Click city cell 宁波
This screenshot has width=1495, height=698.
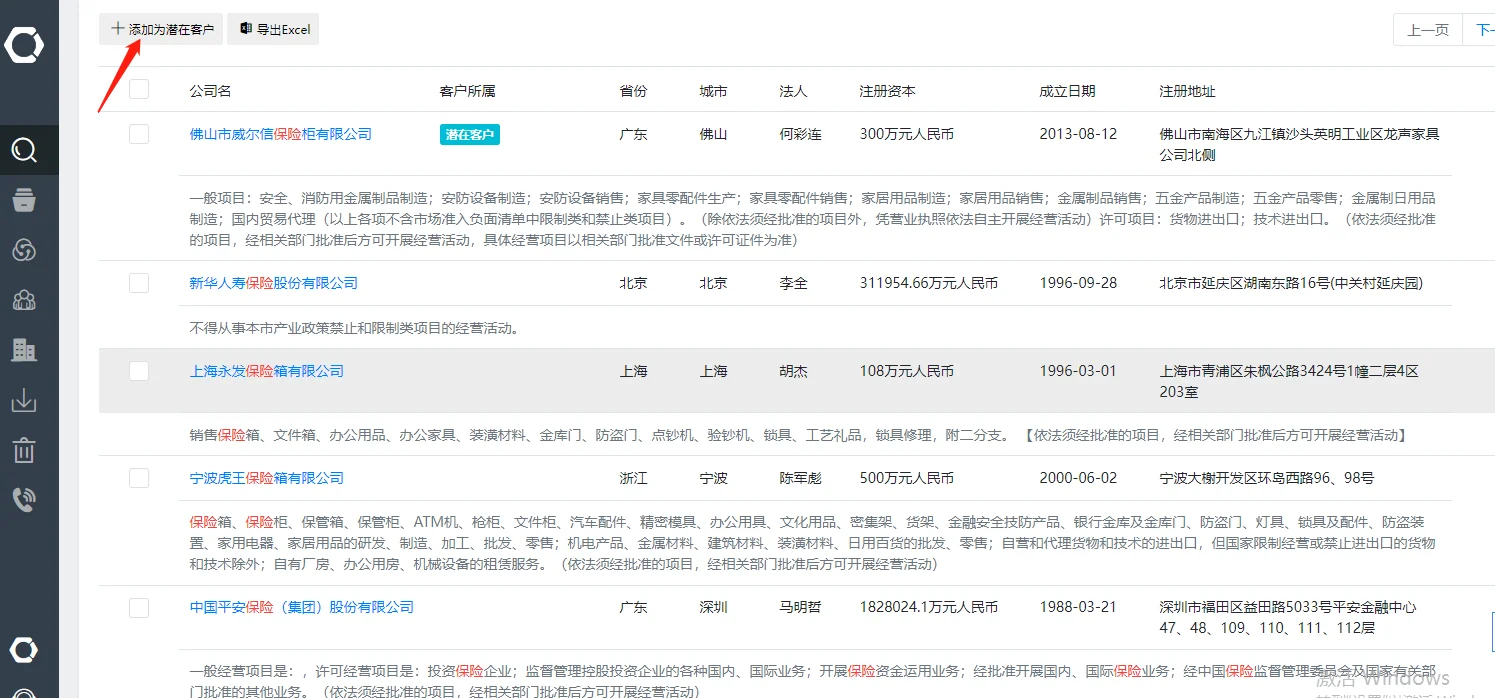pos(713,478)
